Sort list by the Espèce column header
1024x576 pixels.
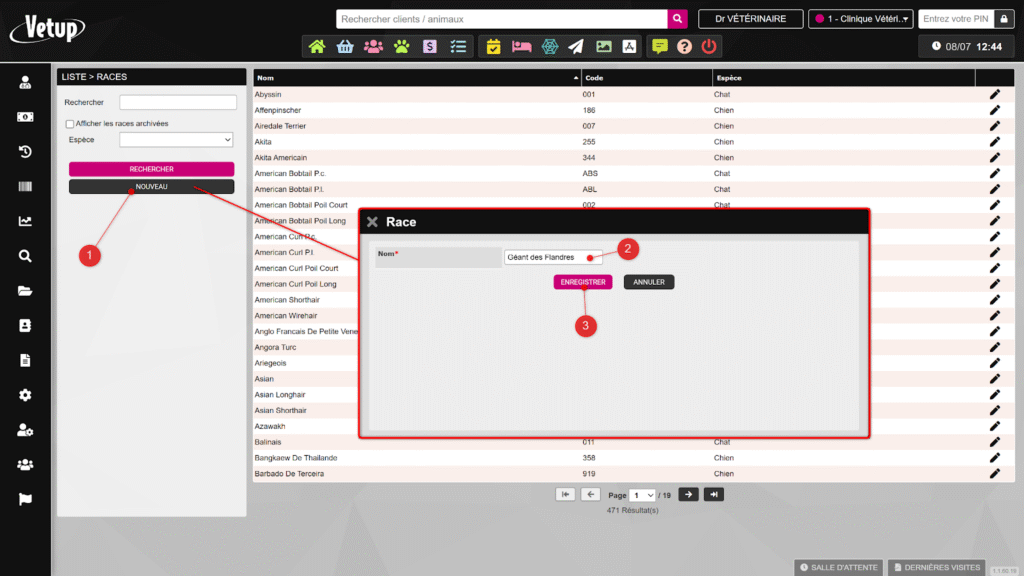pyautogui.click(x=842, y=77)
